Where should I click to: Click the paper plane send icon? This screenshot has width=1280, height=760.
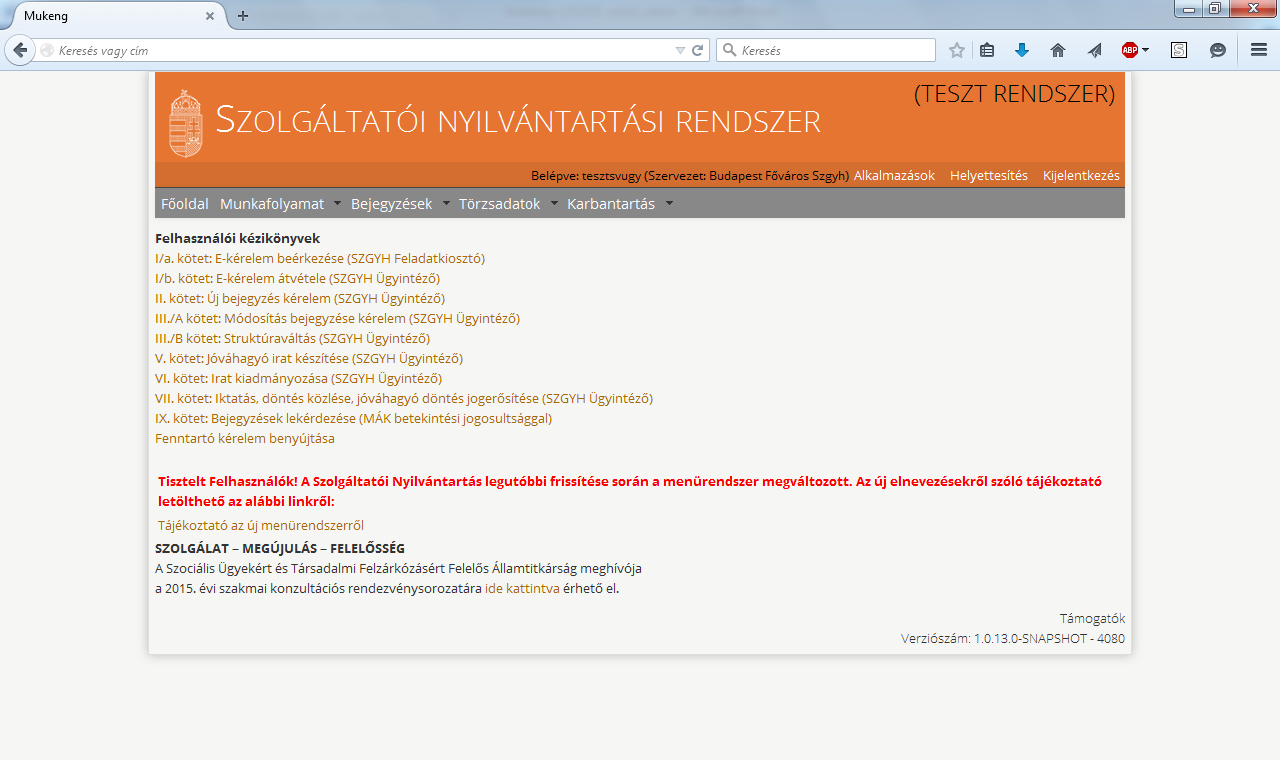1094,50
